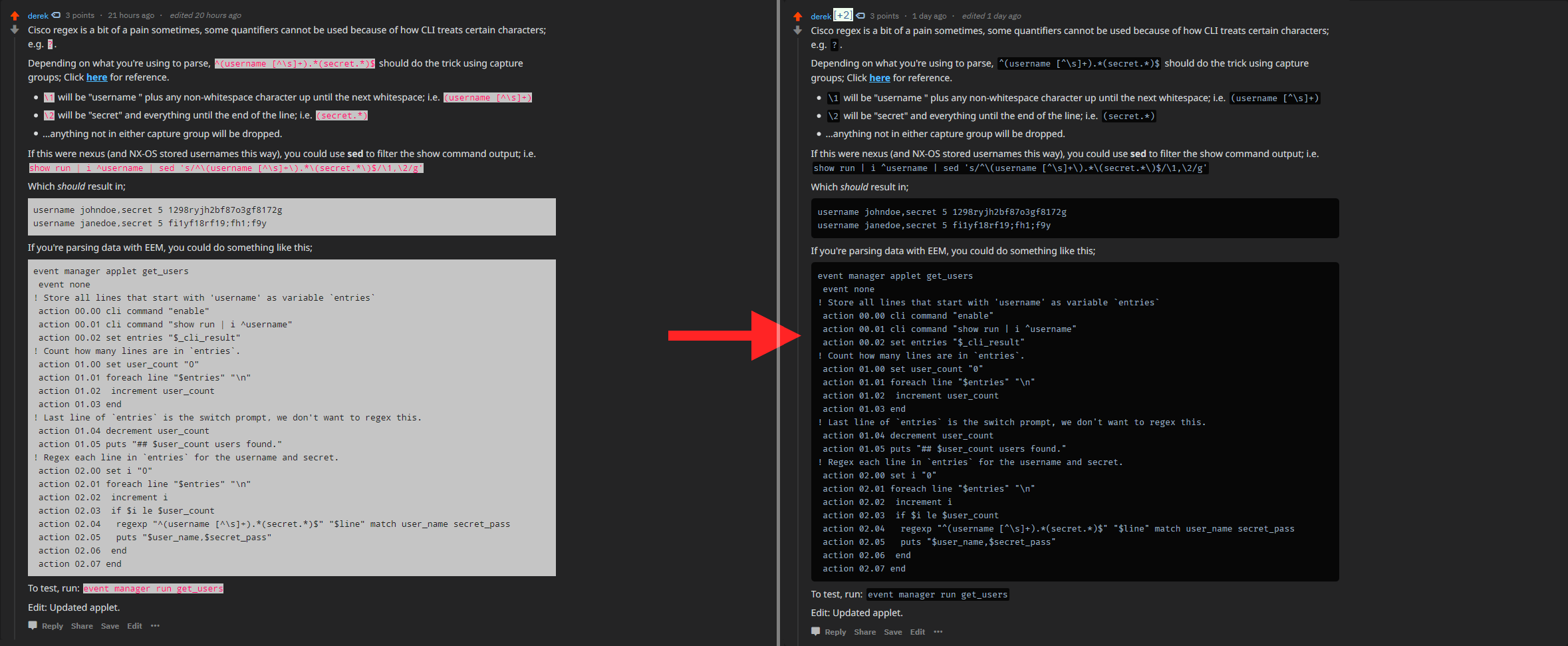This screenshot has height=646, width=1568.
Task: Click pink '(username [^\s]+)' code in first bullet
Action: pyautogui.click(x=488, y=98)
